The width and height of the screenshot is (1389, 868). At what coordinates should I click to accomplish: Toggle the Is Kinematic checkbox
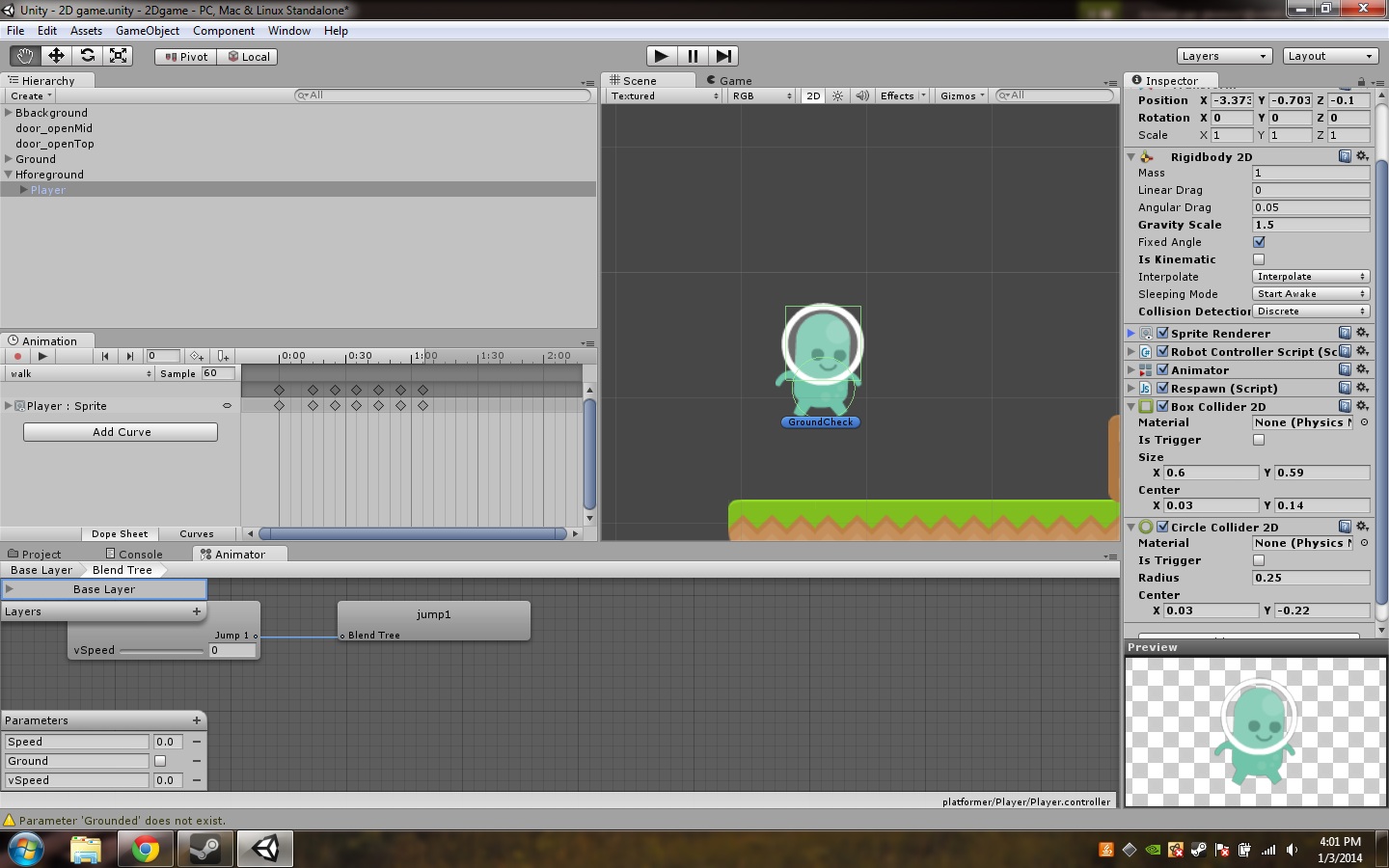coord(1259,259)
